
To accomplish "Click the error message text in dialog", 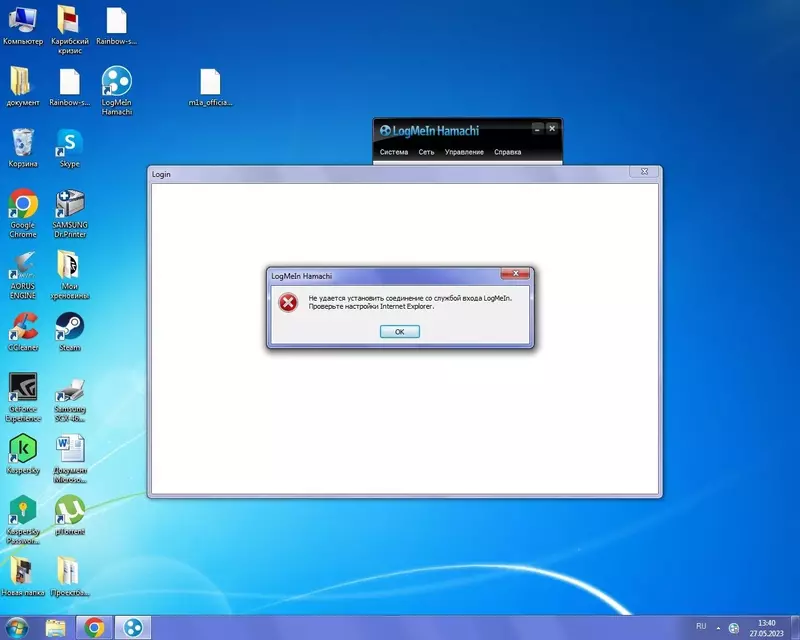I will (x=410, y=302).
